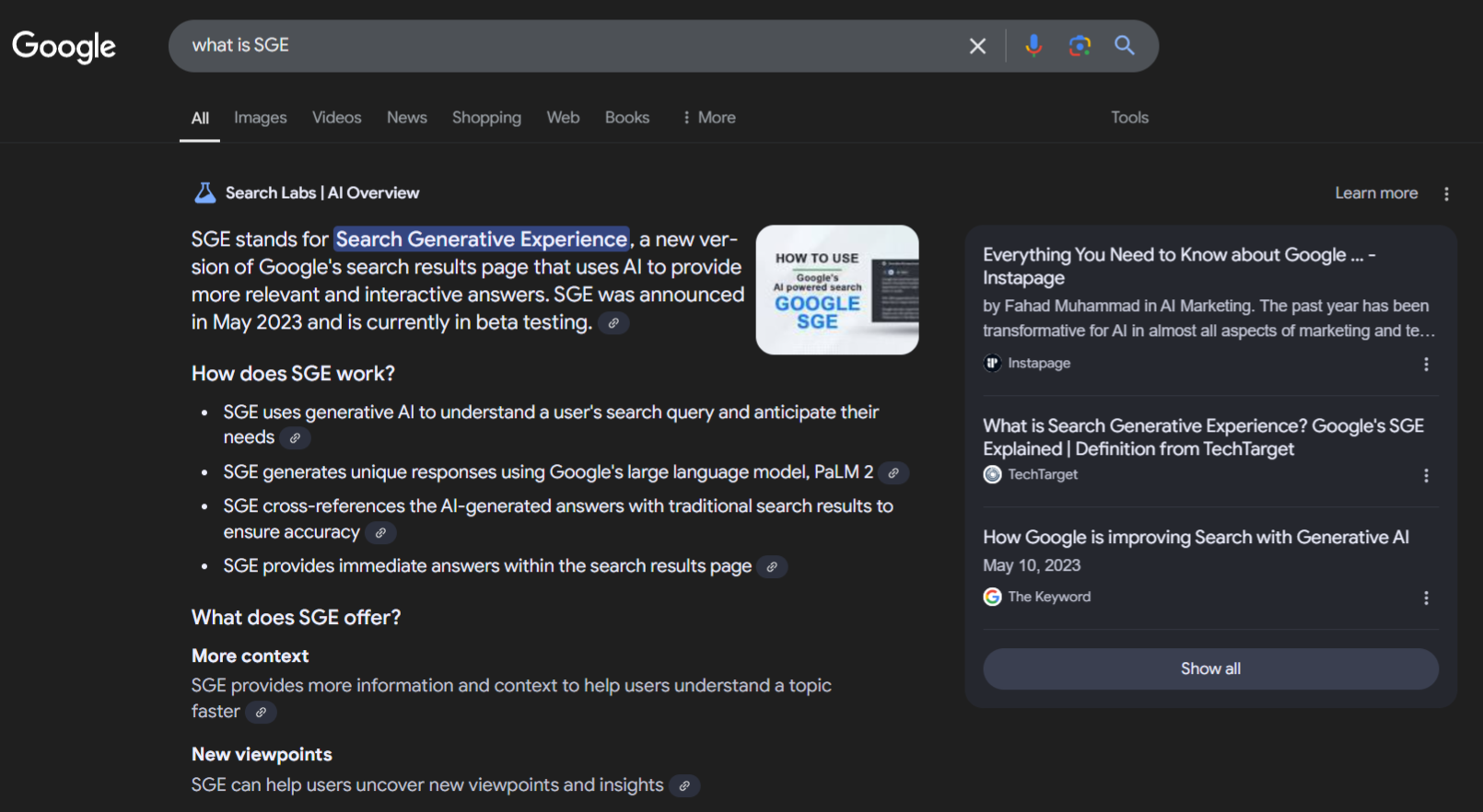Open three-dot menu for the TechTarget result
The image size is (1483, 812).
point(1426,476)
